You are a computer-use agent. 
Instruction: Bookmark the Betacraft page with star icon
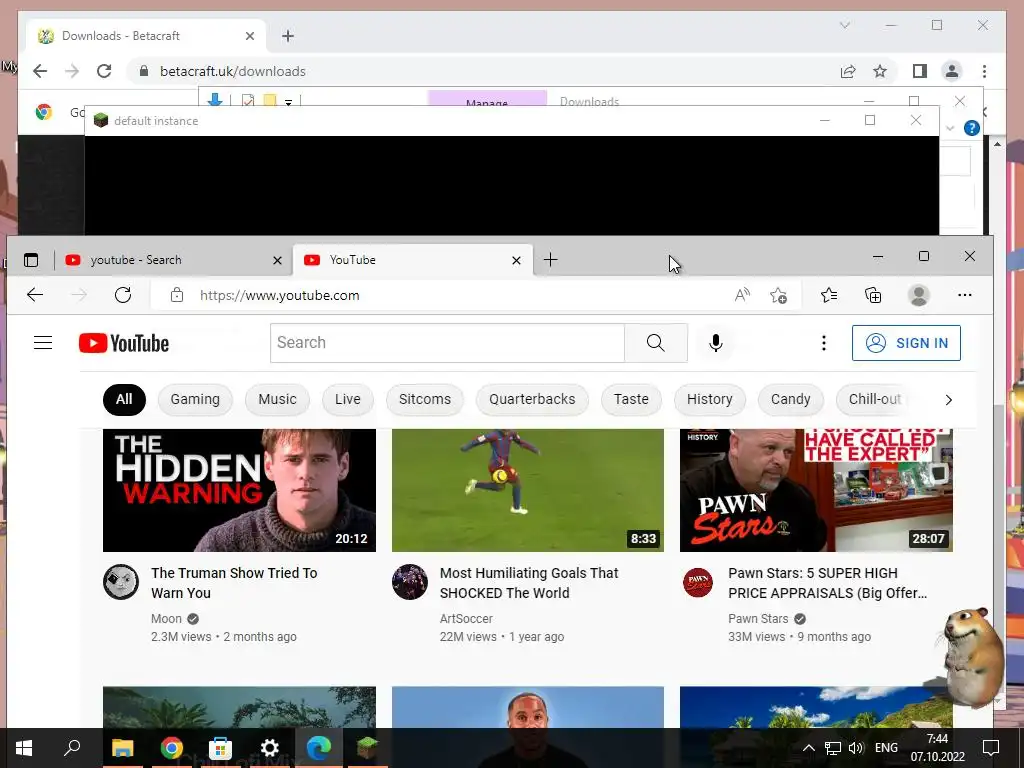pos(880,71)
